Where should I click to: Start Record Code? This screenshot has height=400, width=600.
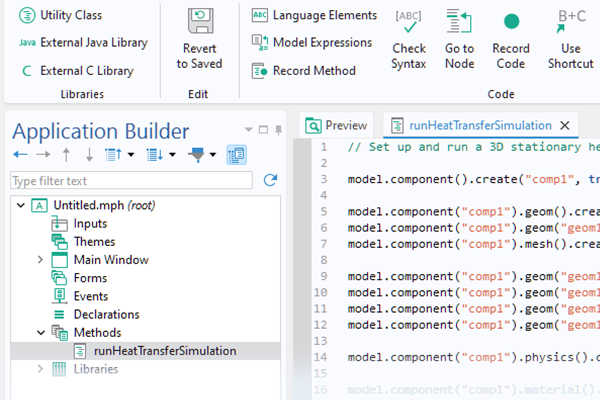(511, 40)
